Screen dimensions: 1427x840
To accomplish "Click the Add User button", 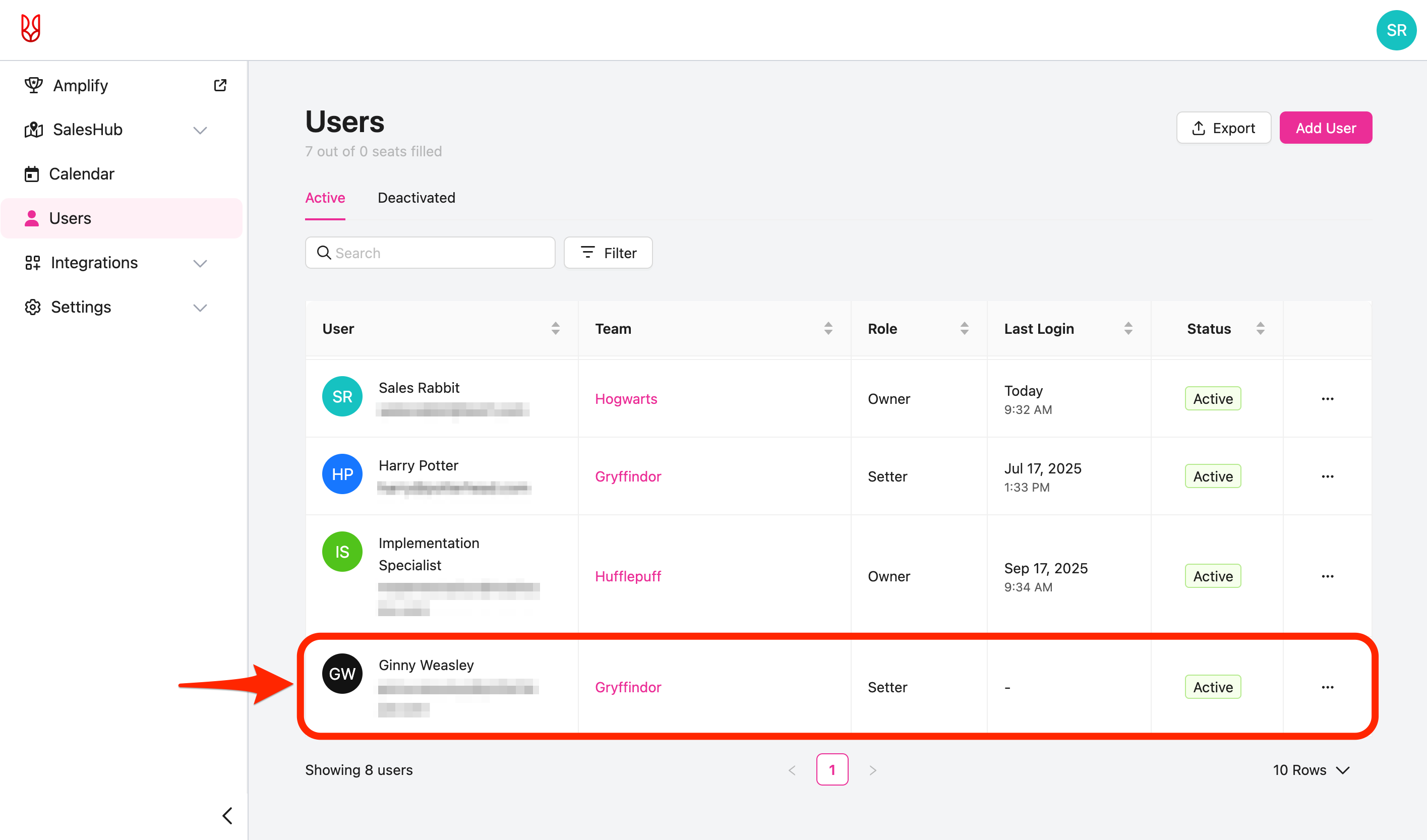I will 1325,128.
